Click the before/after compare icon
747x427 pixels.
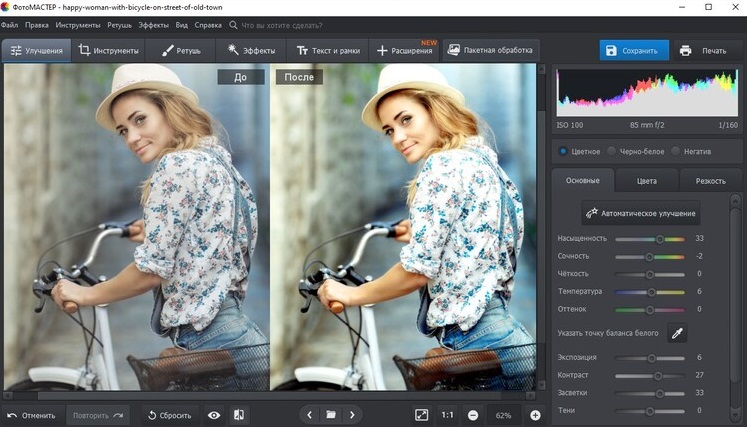point(239,415)
